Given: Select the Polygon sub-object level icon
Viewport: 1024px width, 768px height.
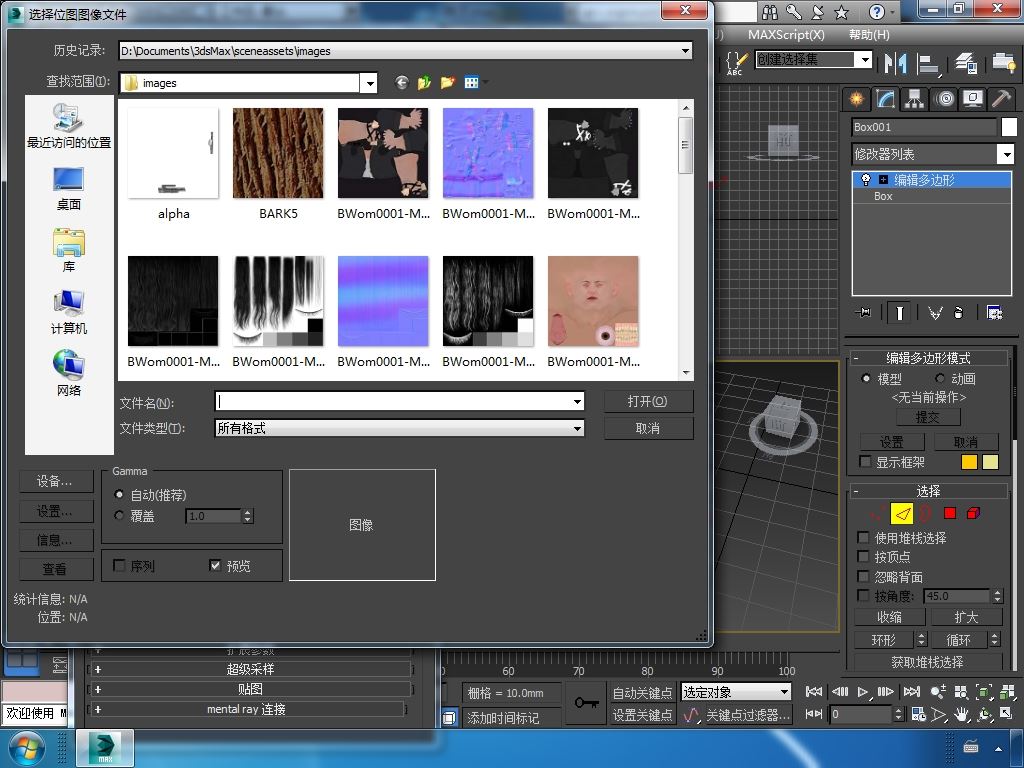Looking at the screenshot, I should (x=950, y=513).
